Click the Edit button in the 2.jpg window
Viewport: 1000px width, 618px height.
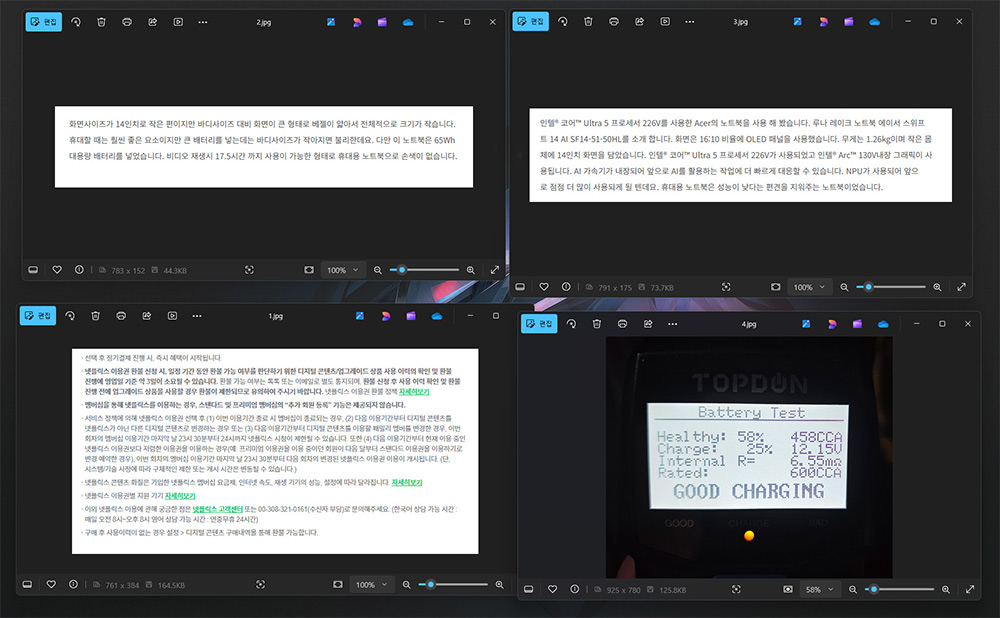[43, 22]
